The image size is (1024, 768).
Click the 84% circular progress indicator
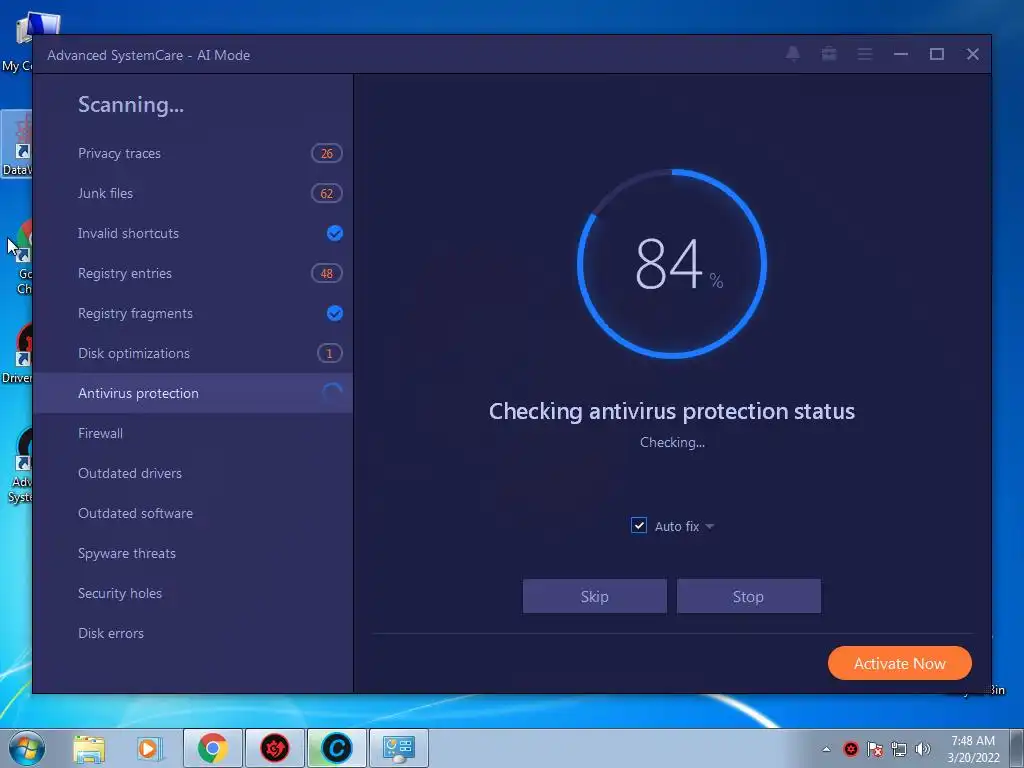[672, 264]
